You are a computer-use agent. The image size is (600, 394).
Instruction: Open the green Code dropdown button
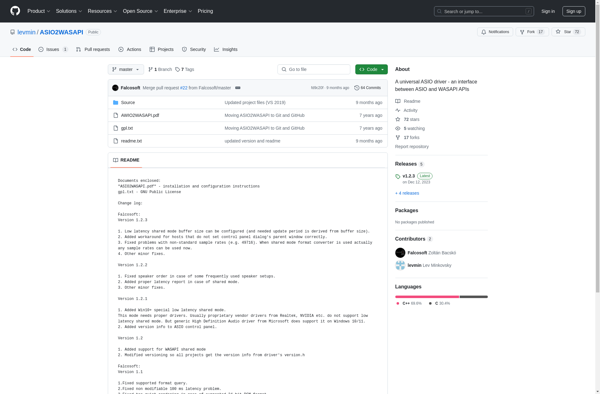[x=371, y=69]
